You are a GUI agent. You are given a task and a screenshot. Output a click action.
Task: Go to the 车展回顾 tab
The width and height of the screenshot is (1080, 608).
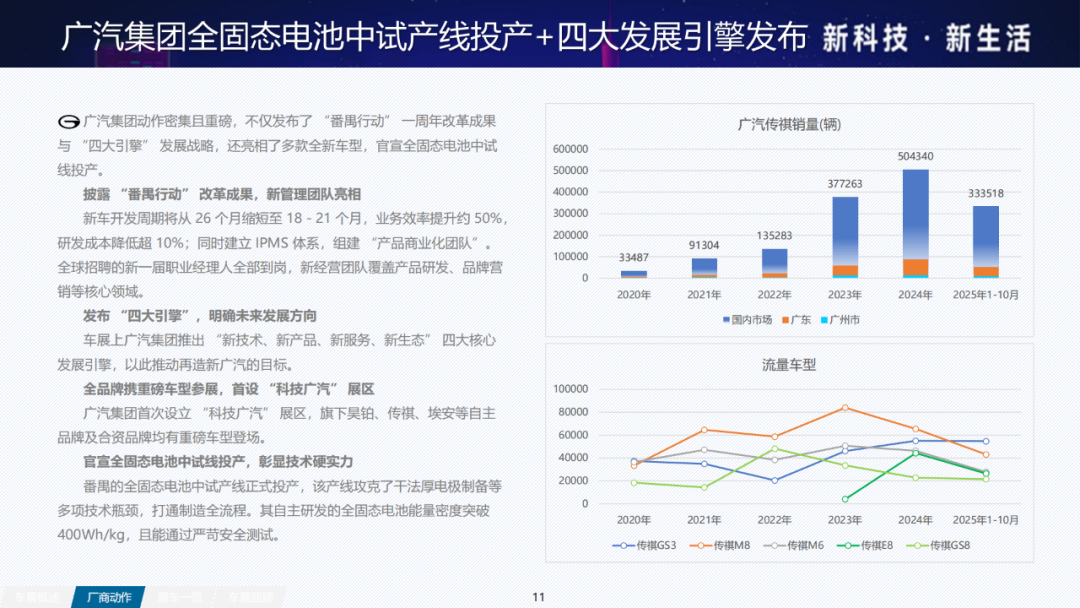[x=251, y=597]
